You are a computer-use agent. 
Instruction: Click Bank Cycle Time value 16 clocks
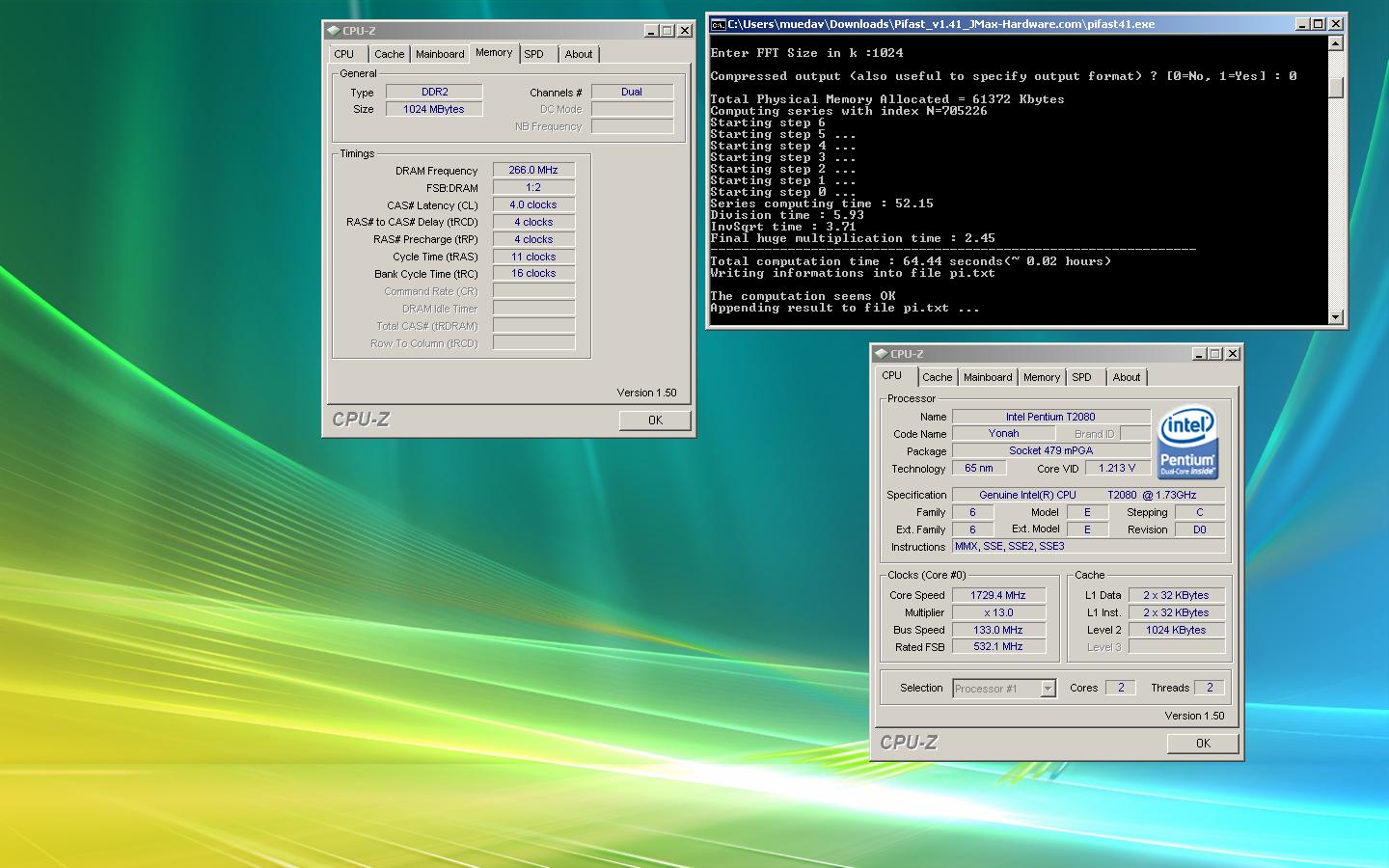coord(533,274)
